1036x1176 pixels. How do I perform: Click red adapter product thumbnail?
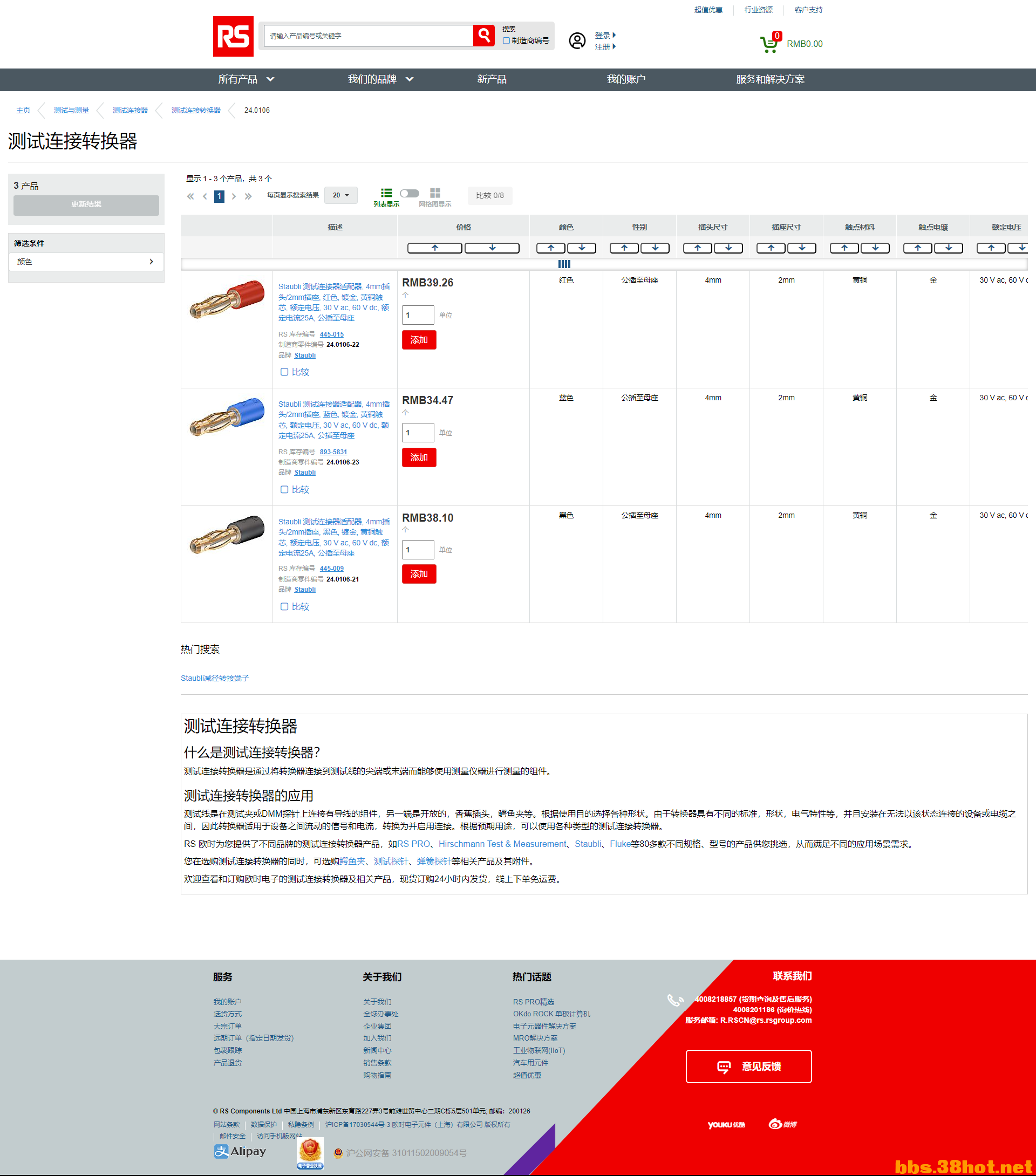click(227, 299)
